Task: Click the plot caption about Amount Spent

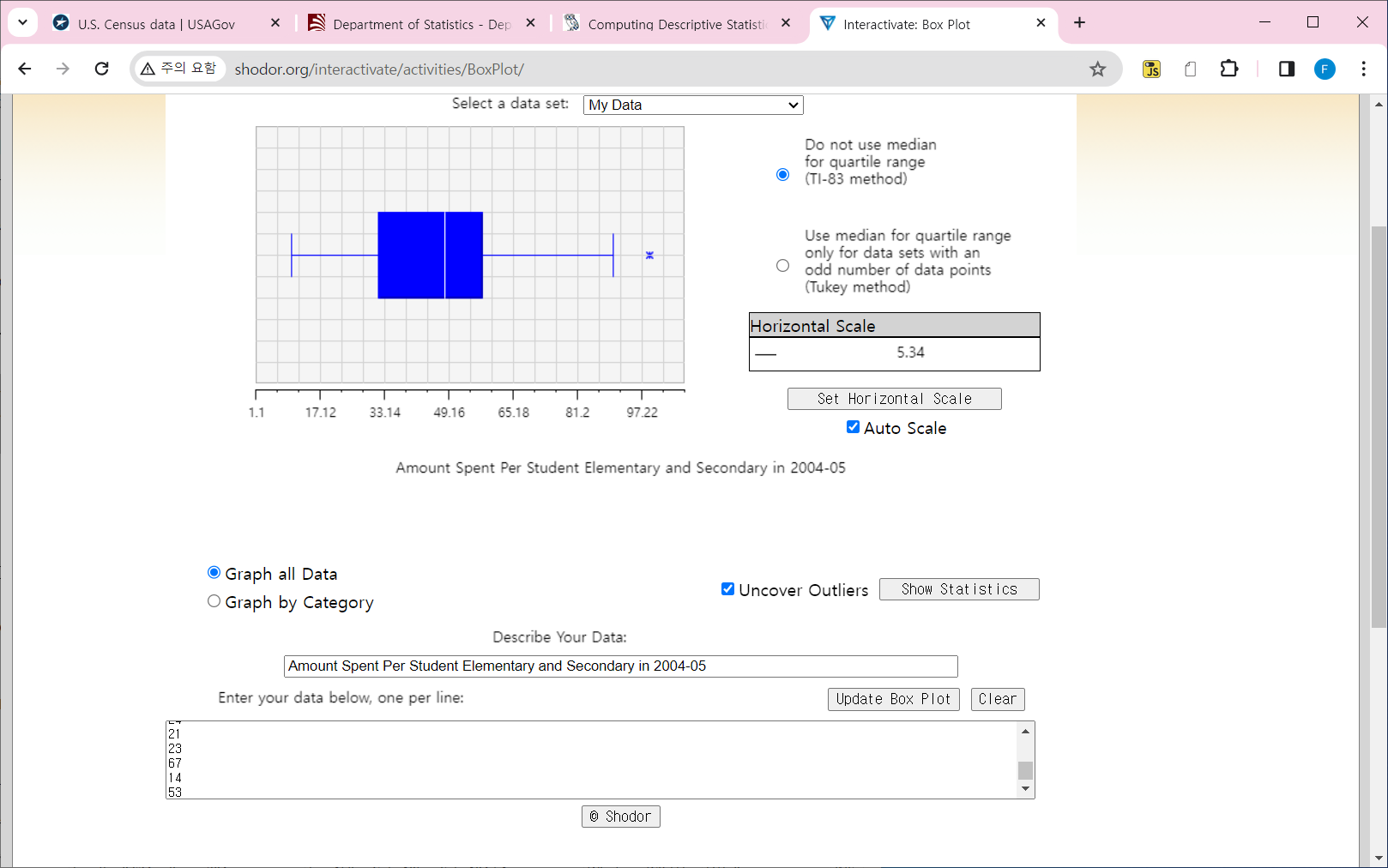Action: 620,467
